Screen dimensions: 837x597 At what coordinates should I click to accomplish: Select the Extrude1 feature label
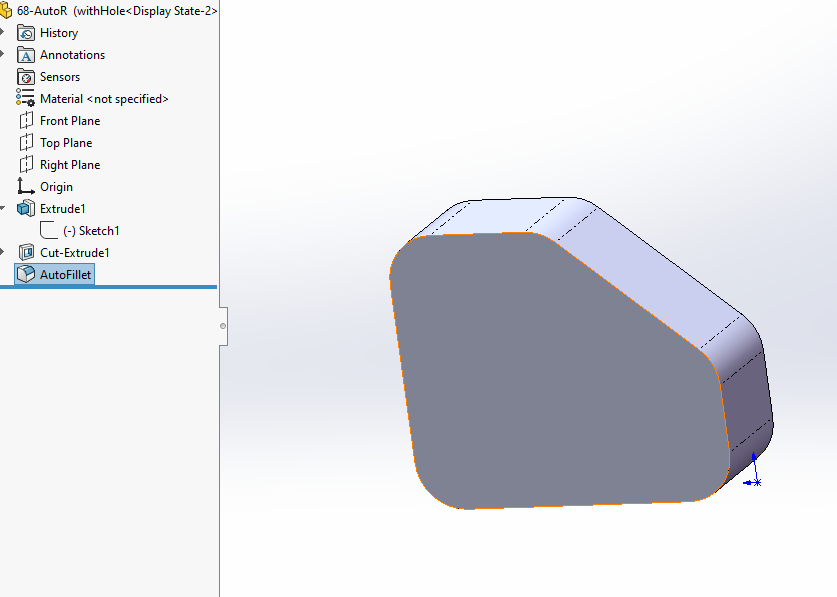point(62,209)
